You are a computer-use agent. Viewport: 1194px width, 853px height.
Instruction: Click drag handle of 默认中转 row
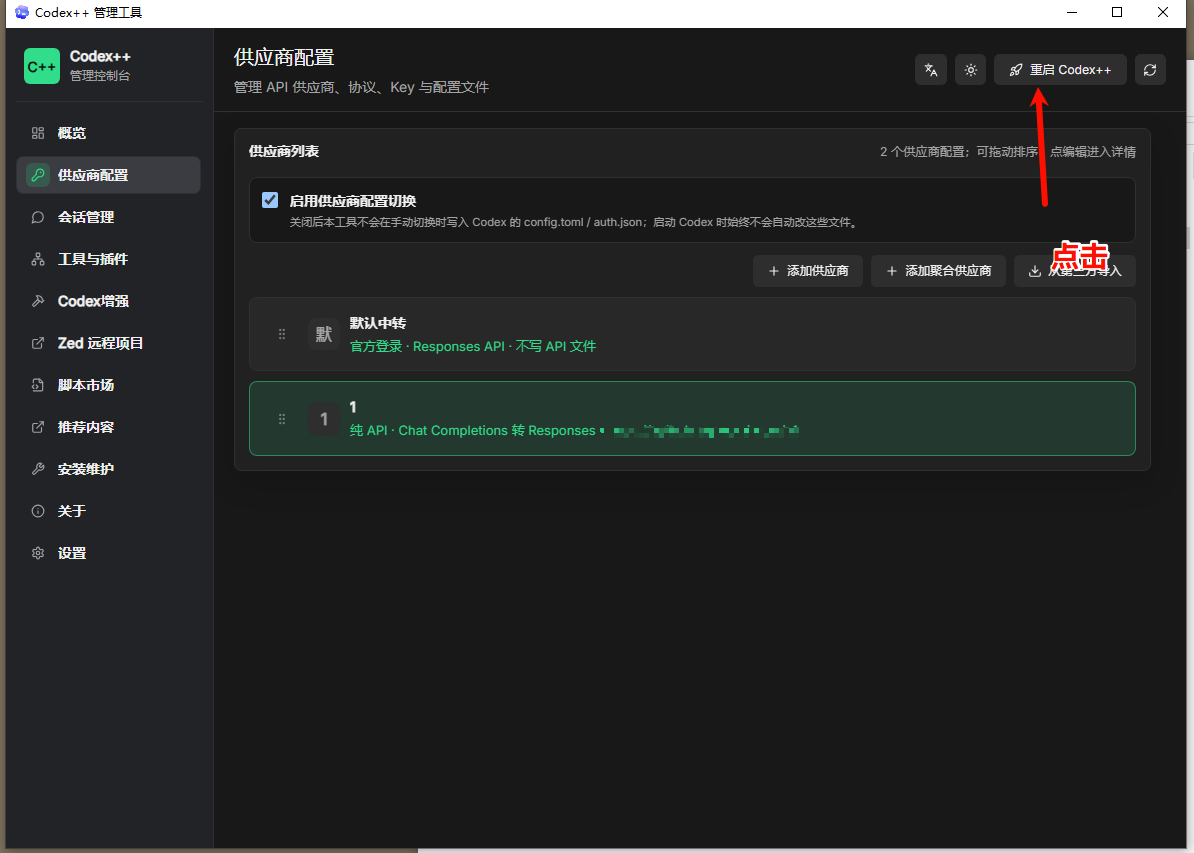coord(282,334)
